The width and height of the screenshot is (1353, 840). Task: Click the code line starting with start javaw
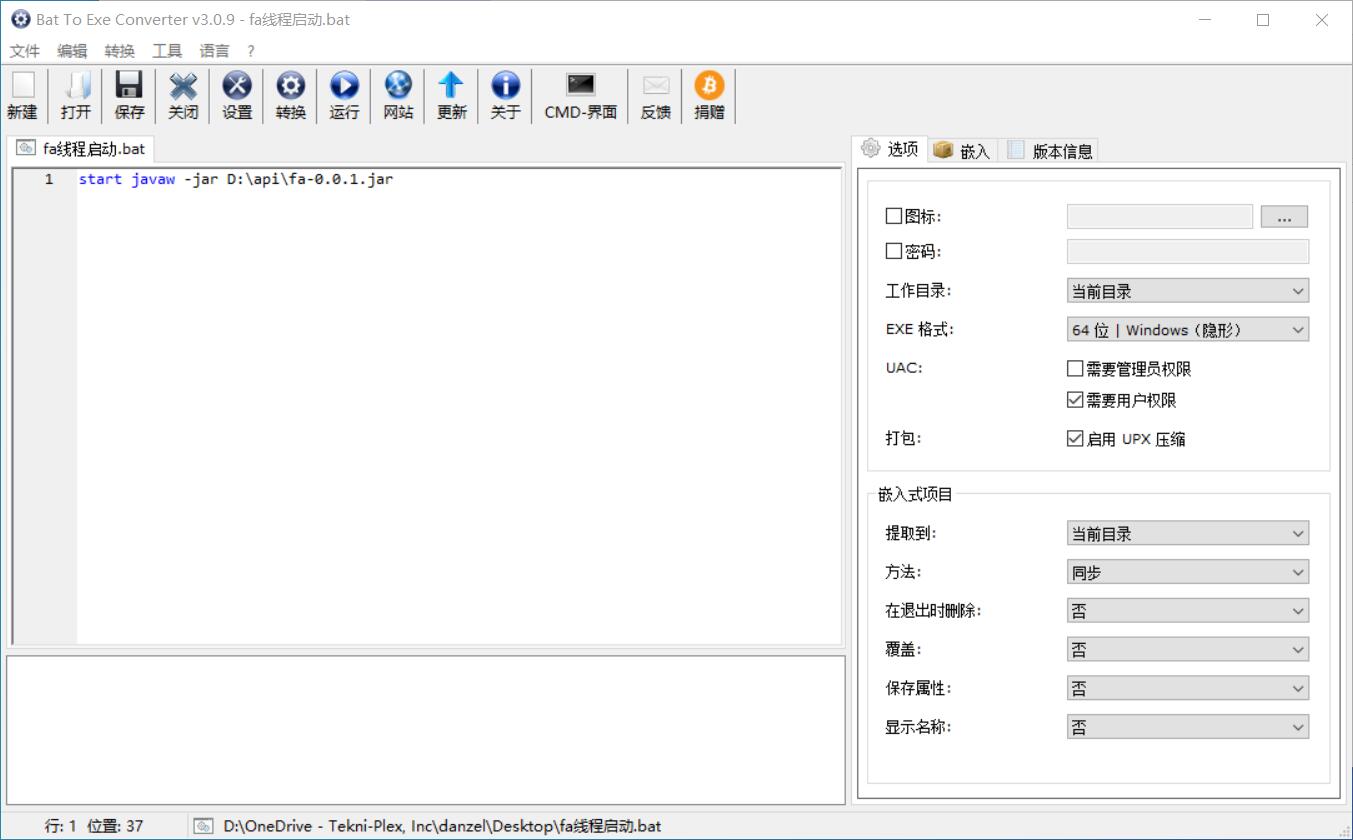236,180
